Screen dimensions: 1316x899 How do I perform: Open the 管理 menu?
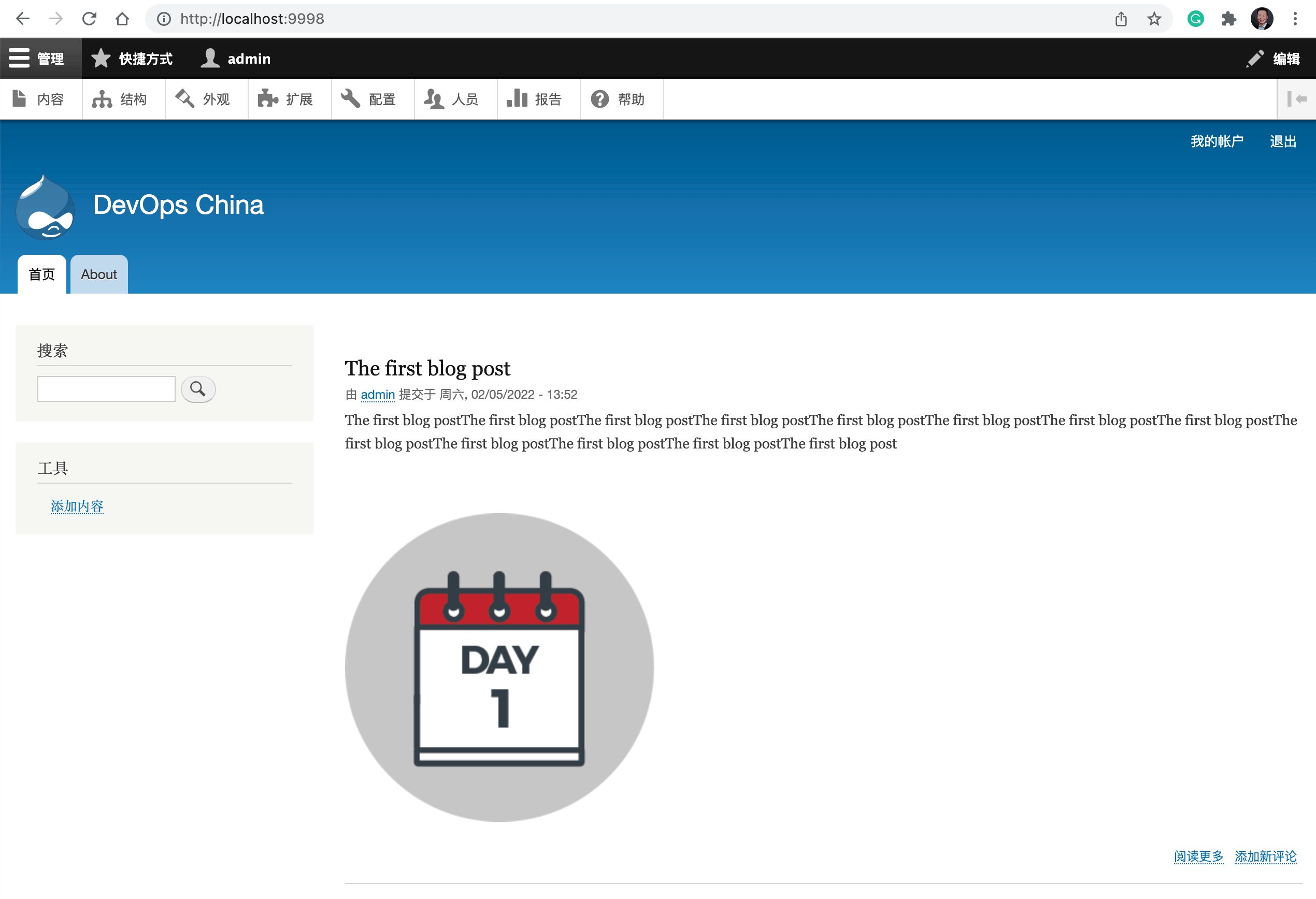(x=40, y=59)
